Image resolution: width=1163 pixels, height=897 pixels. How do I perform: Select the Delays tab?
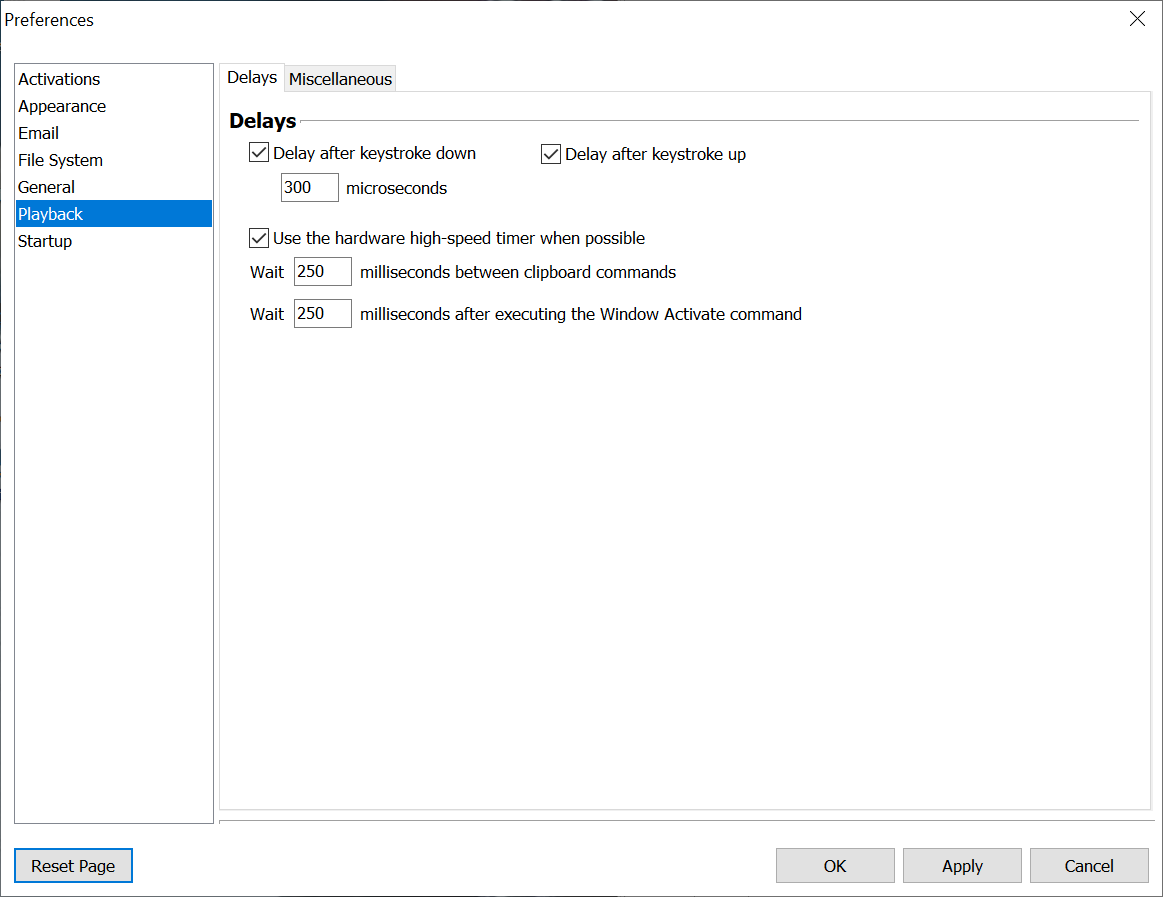(x=252, y=78)
